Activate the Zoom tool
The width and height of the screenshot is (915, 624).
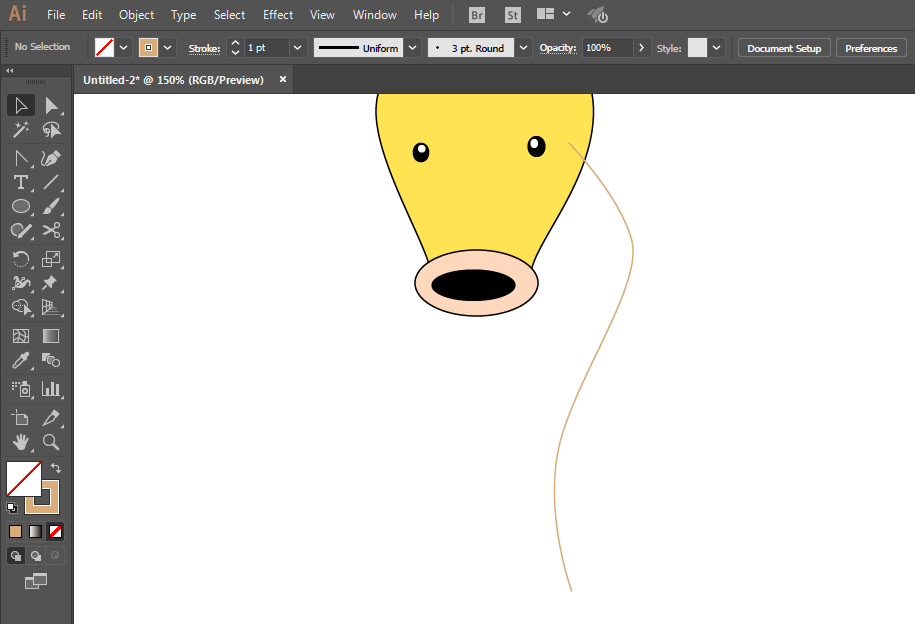pos(51,441)
